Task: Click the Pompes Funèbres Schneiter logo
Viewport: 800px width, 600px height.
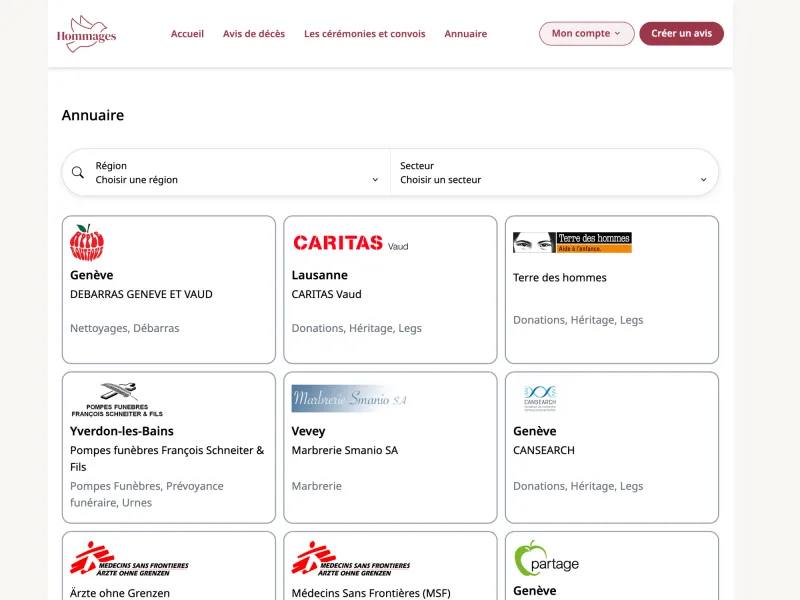Action: (x=117, y=399)
